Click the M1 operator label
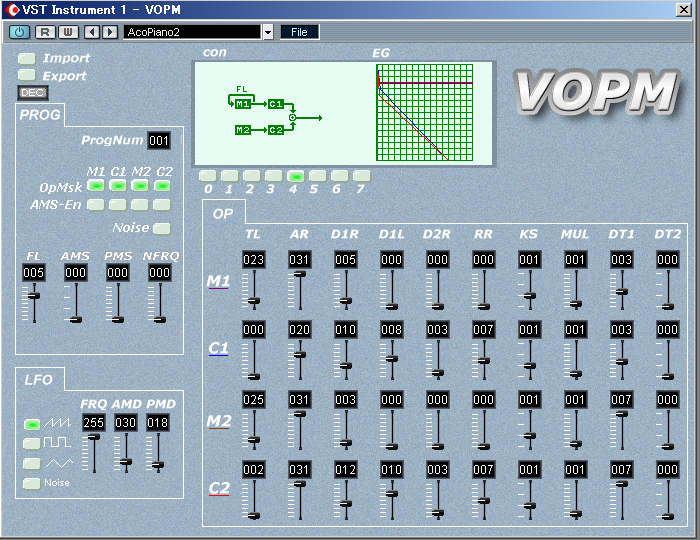 [218, 281]
